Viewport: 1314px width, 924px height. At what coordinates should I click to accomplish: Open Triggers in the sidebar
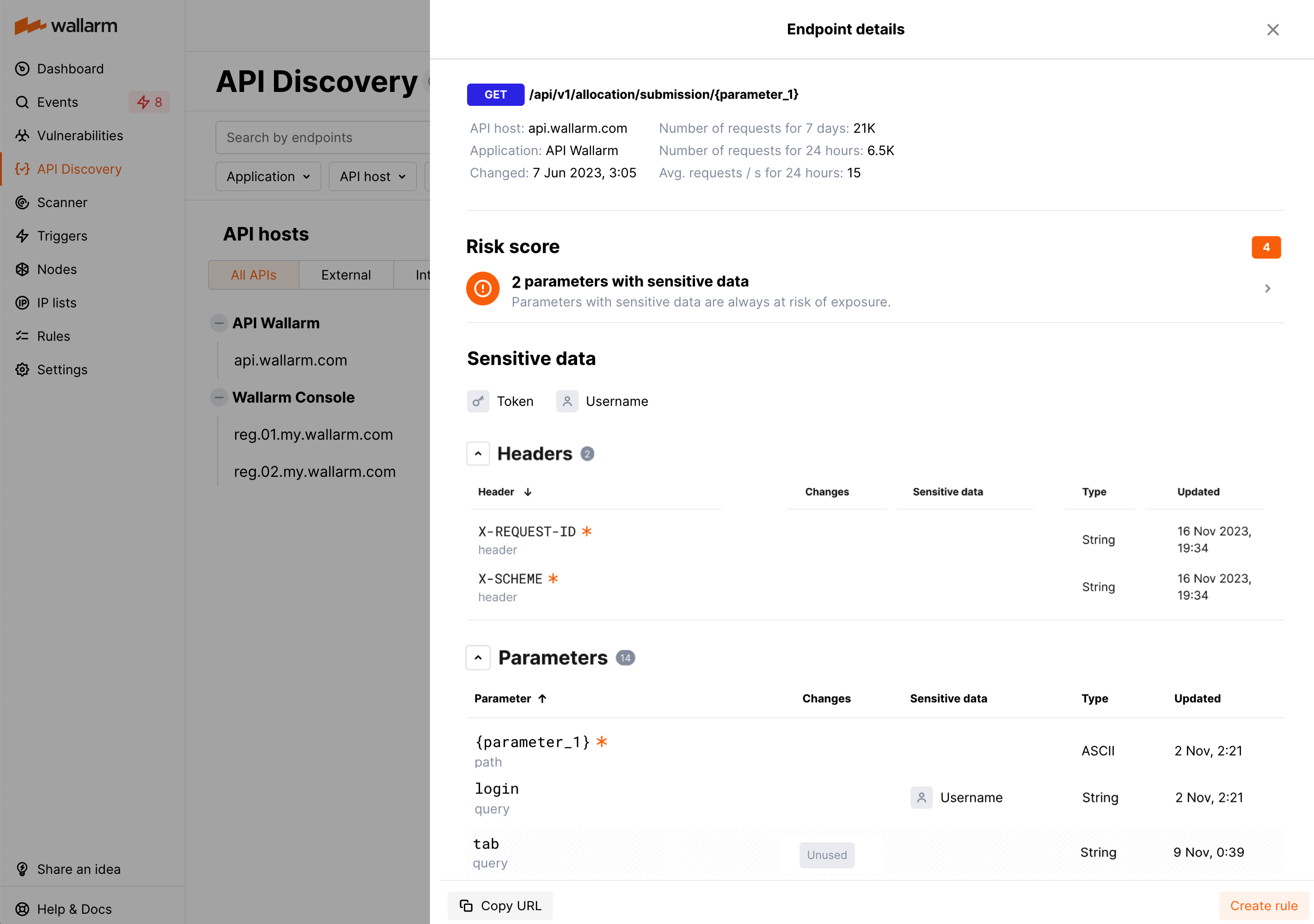pyautogui.click(x=62, y=236)
